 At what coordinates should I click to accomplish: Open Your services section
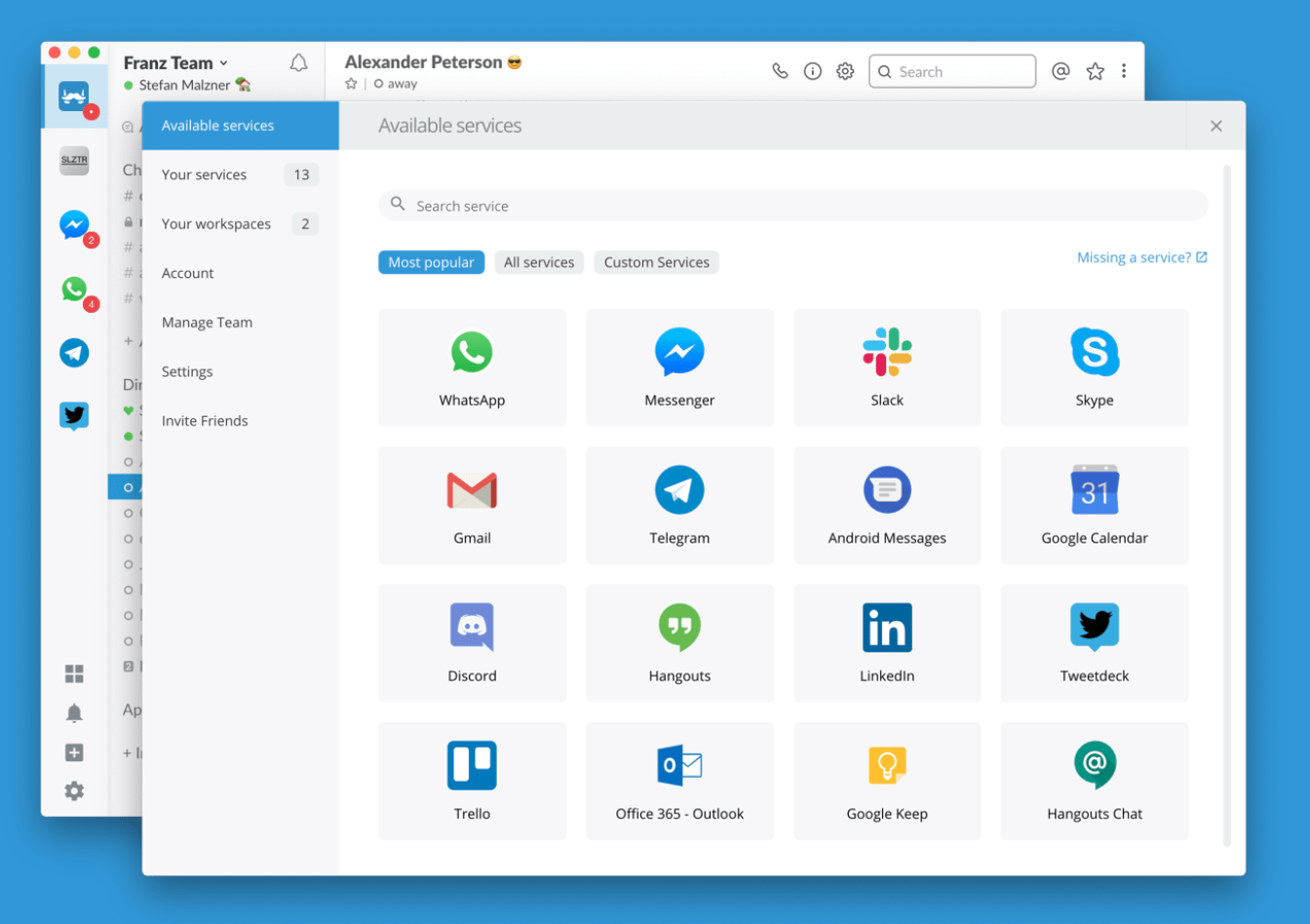[241, 174]
